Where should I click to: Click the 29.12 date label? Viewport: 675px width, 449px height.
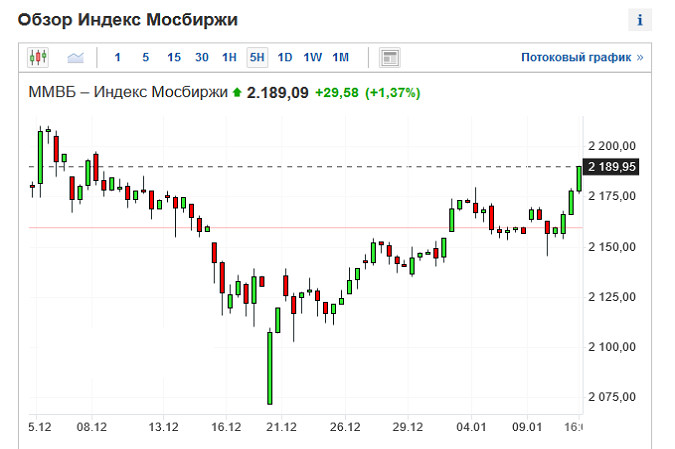pos(407,427)
